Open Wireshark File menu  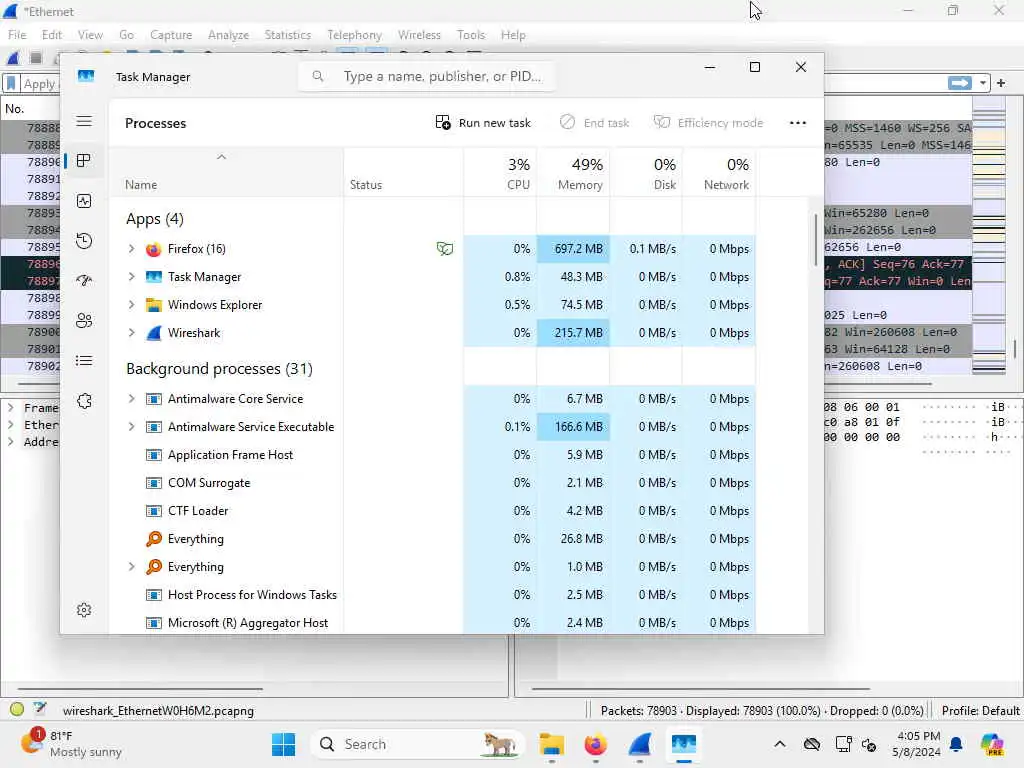click(17, 35)
